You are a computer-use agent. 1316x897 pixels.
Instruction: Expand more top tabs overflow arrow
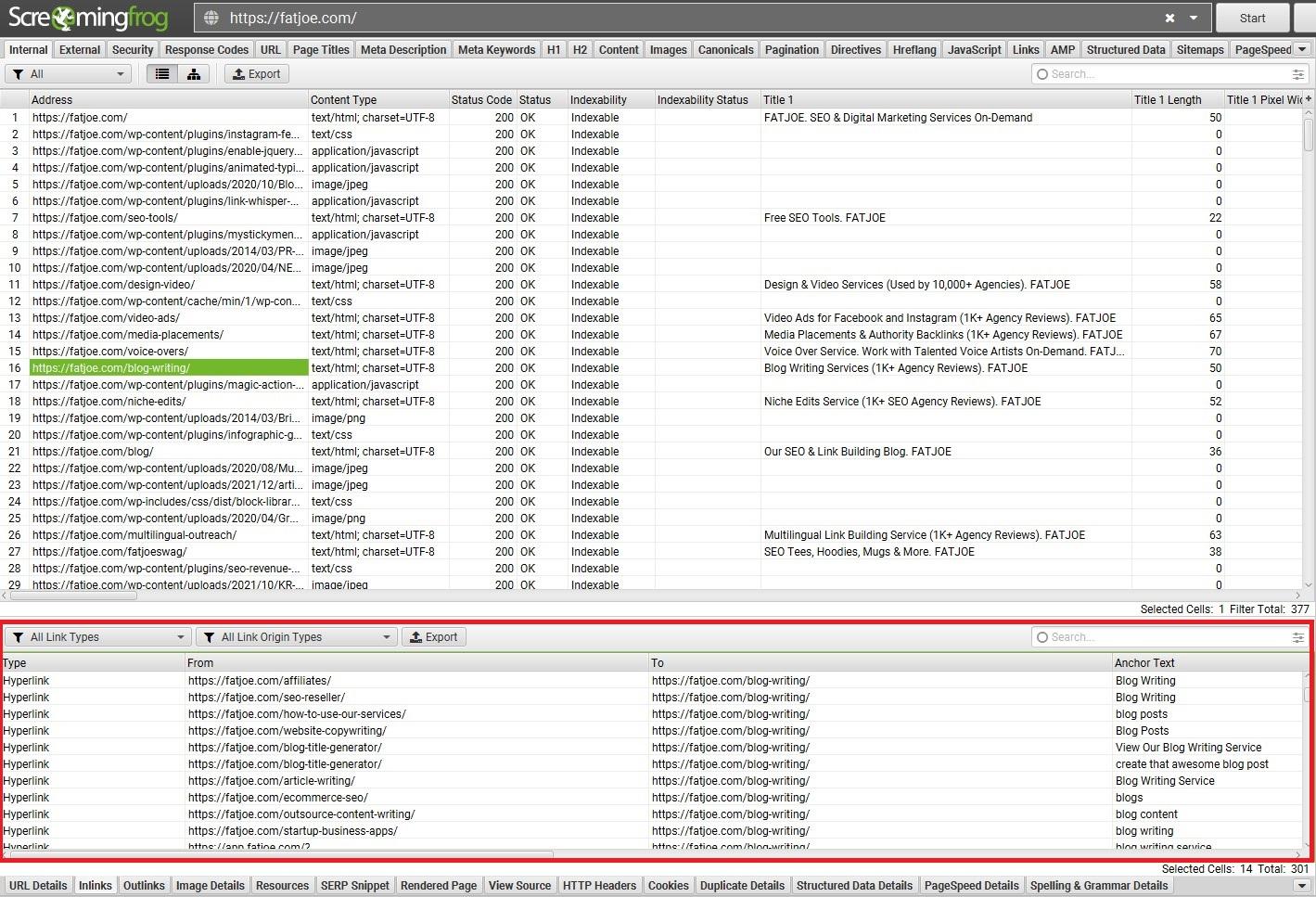[x=1302, y=49]
